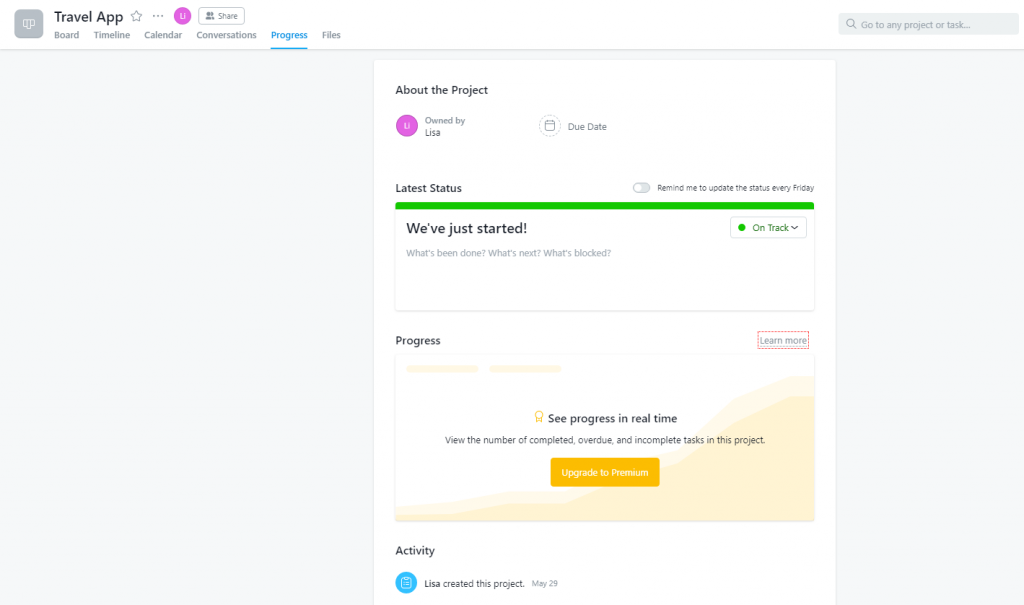1024x605 pixels.
Task: Open the On Track status dropdown
Action: [x=767, y=227]
